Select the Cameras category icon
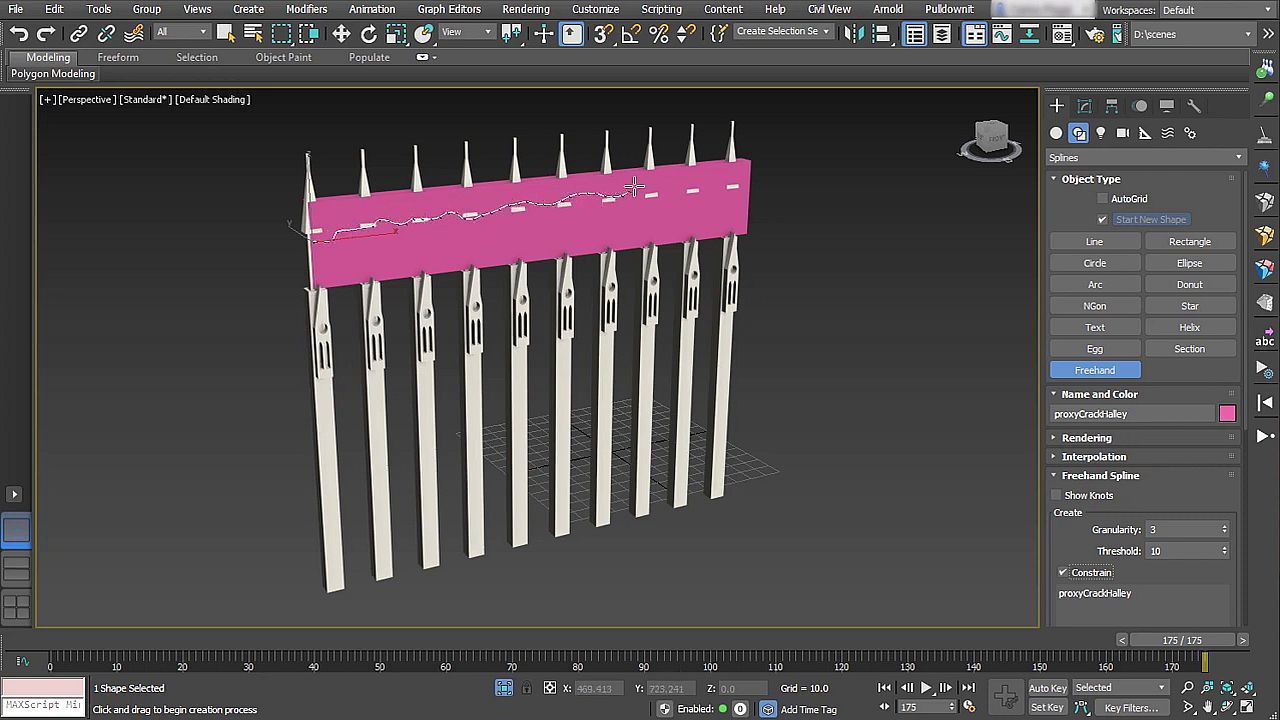Image resolution: width=1280 pixels, height=720 pixels. pyautogui.click(x=1123, y=133)
